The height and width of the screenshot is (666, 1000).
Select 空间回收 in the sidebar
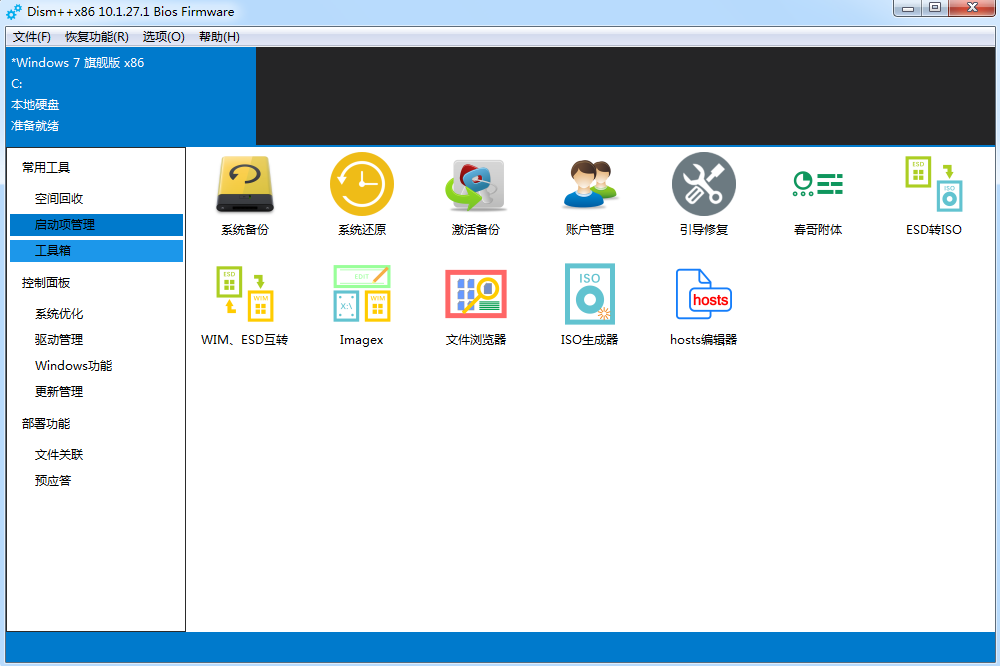coord(59,199)
